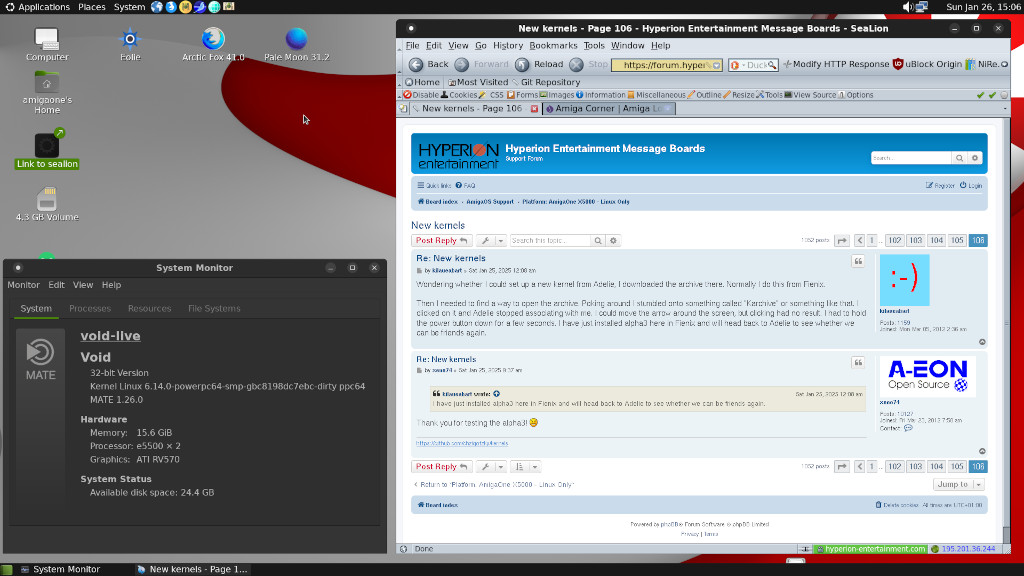Go to page 105 in top pagination
This screenshot has height=576, width=1024.
coord(957,240)
